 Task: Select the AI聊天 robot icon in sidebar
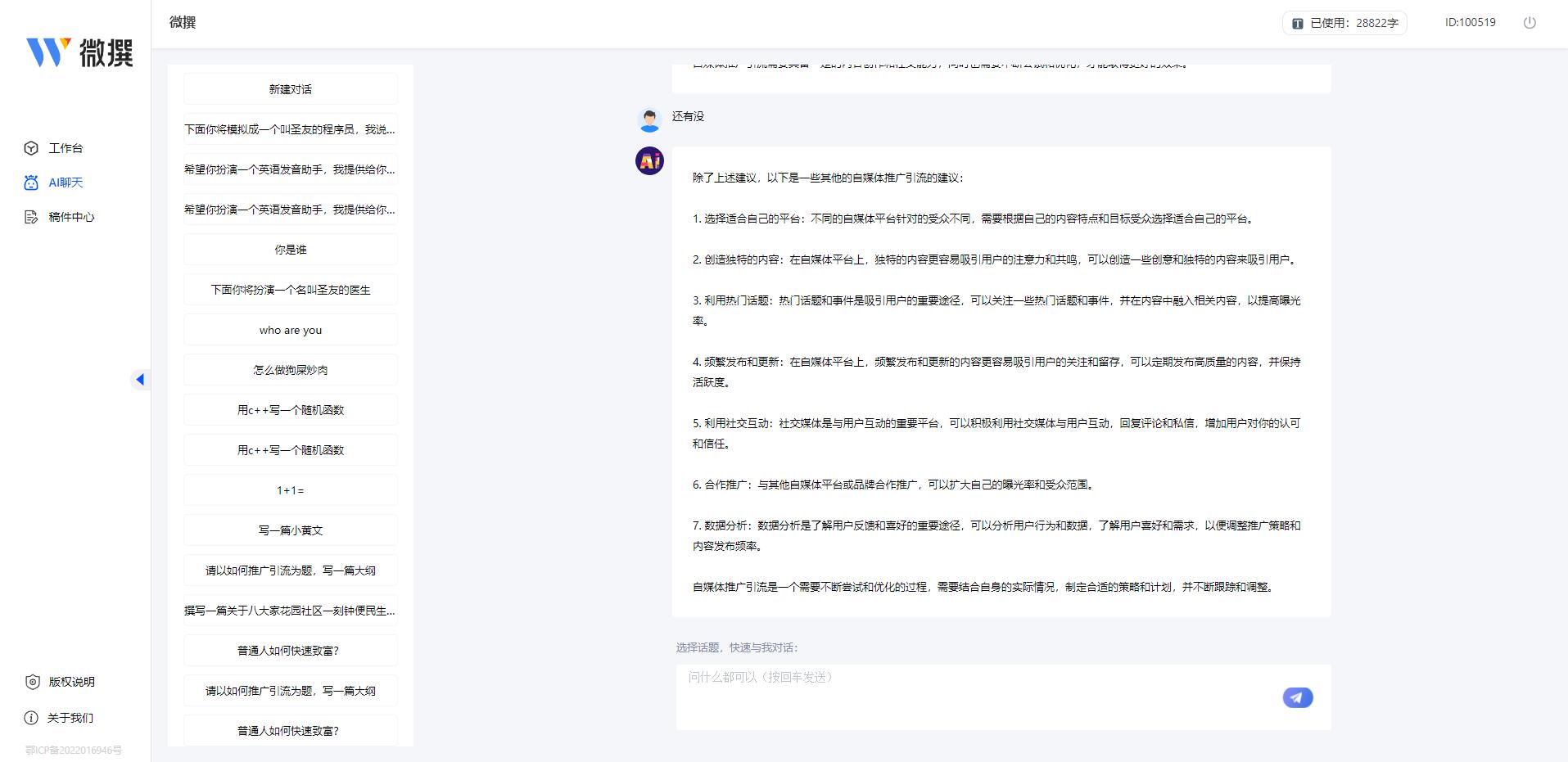[29, 183]
